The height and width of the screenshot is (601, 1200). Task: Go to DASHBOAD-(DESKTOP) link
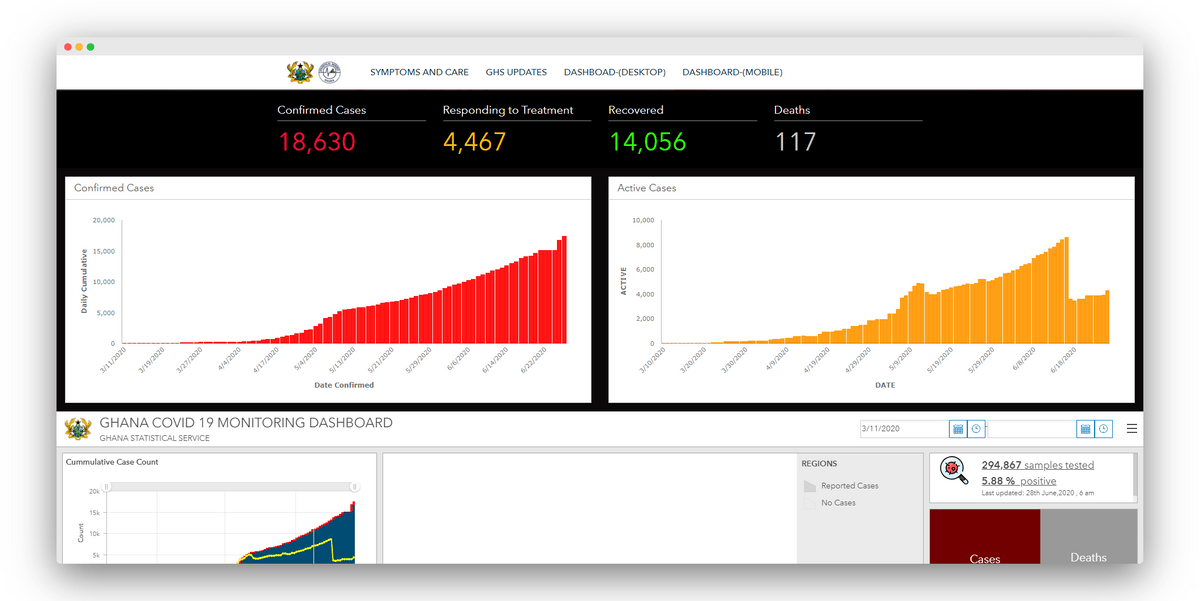(615, 72)
